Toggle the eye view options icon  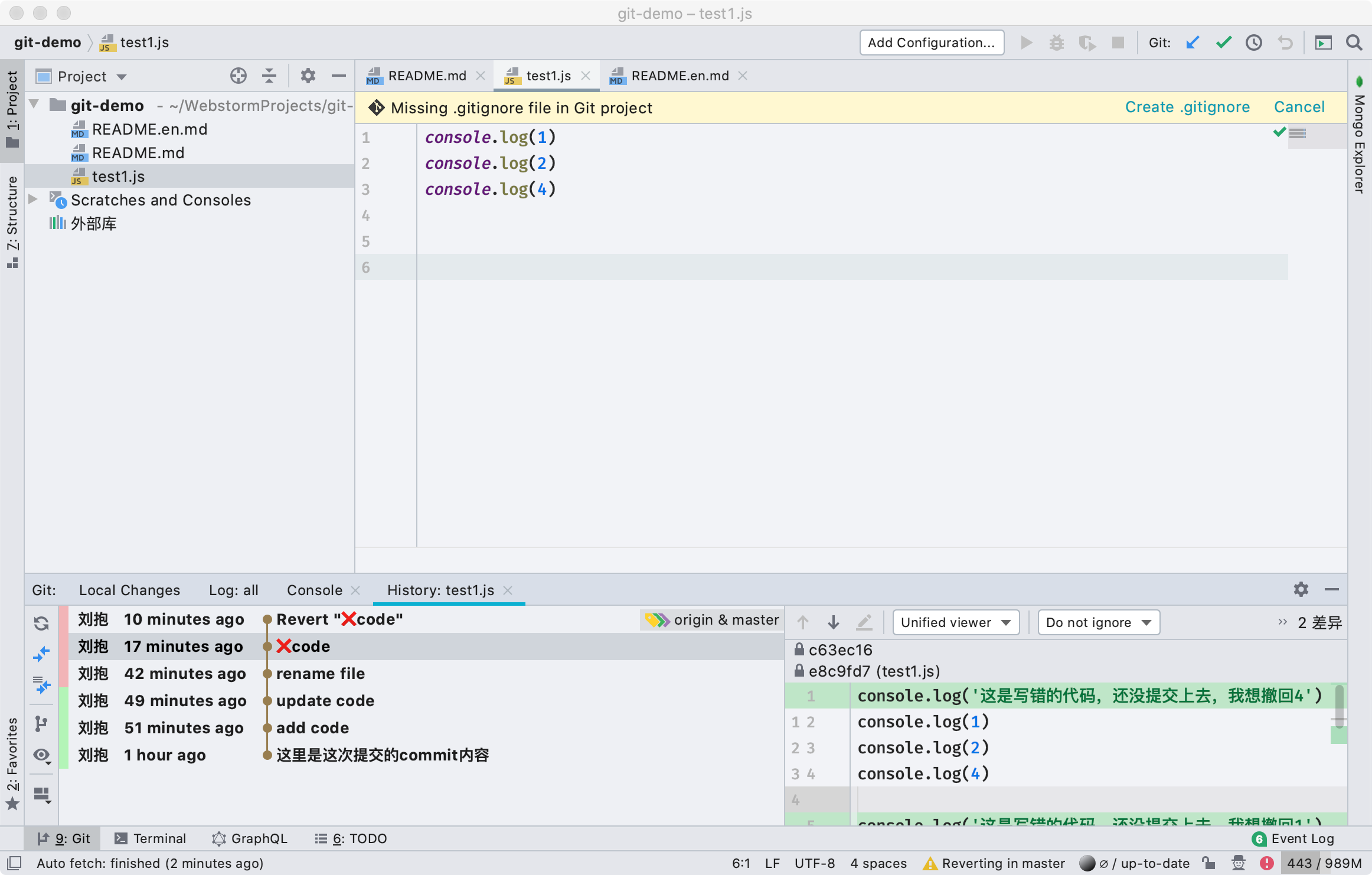[41, 755]
